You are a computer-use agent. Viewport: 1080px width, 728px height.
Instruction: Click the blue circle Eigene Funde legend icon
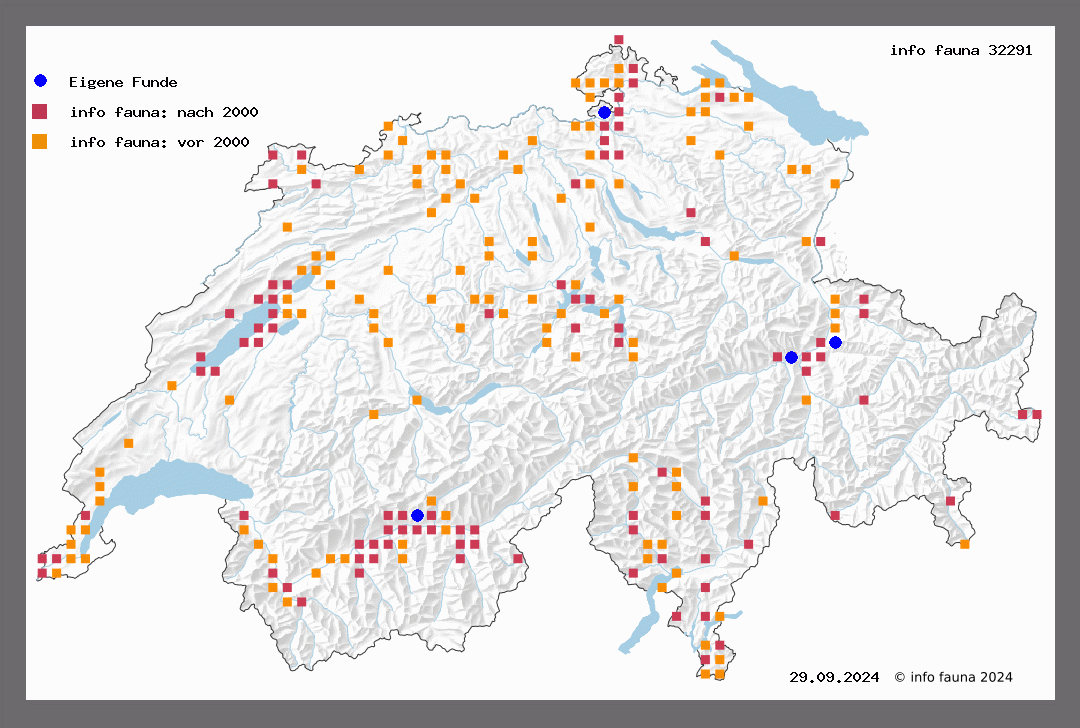pos(40,81)
